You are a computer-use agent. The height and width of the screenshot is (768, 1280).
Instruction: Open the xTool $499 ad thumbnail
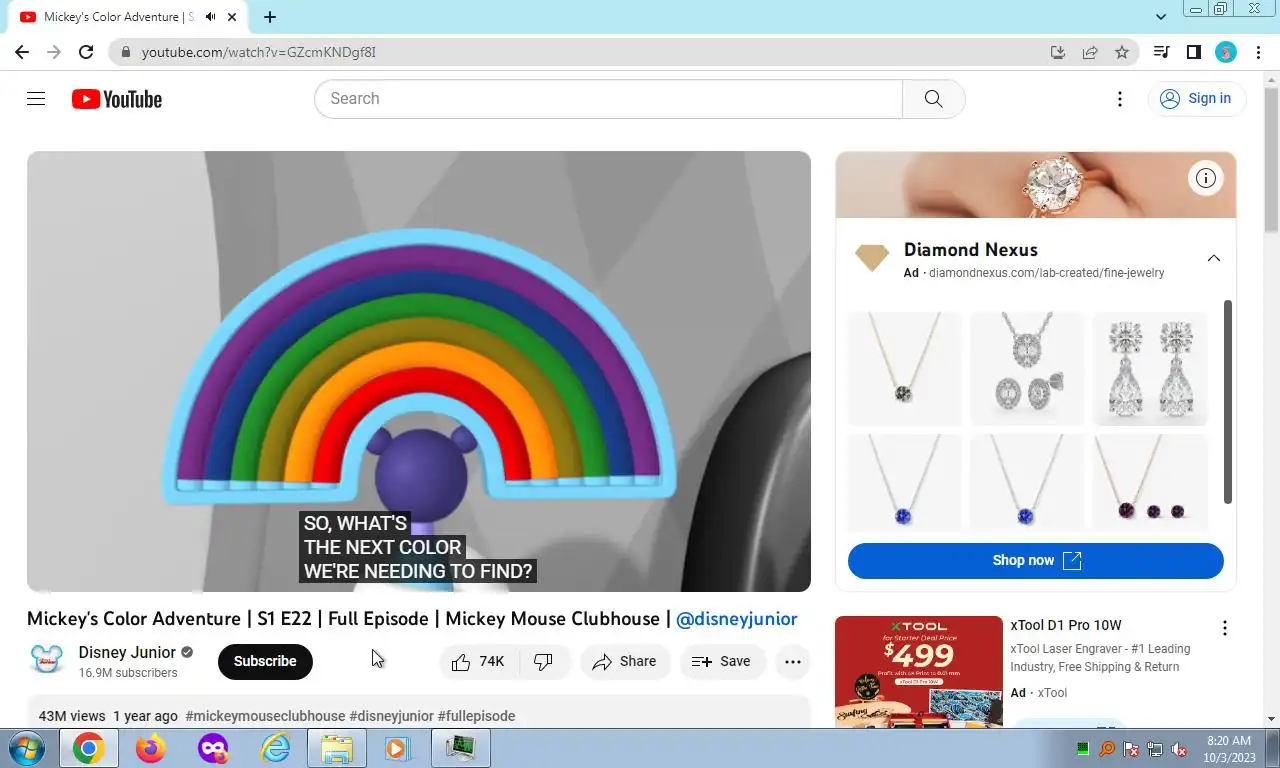click(x=919, y=671)
